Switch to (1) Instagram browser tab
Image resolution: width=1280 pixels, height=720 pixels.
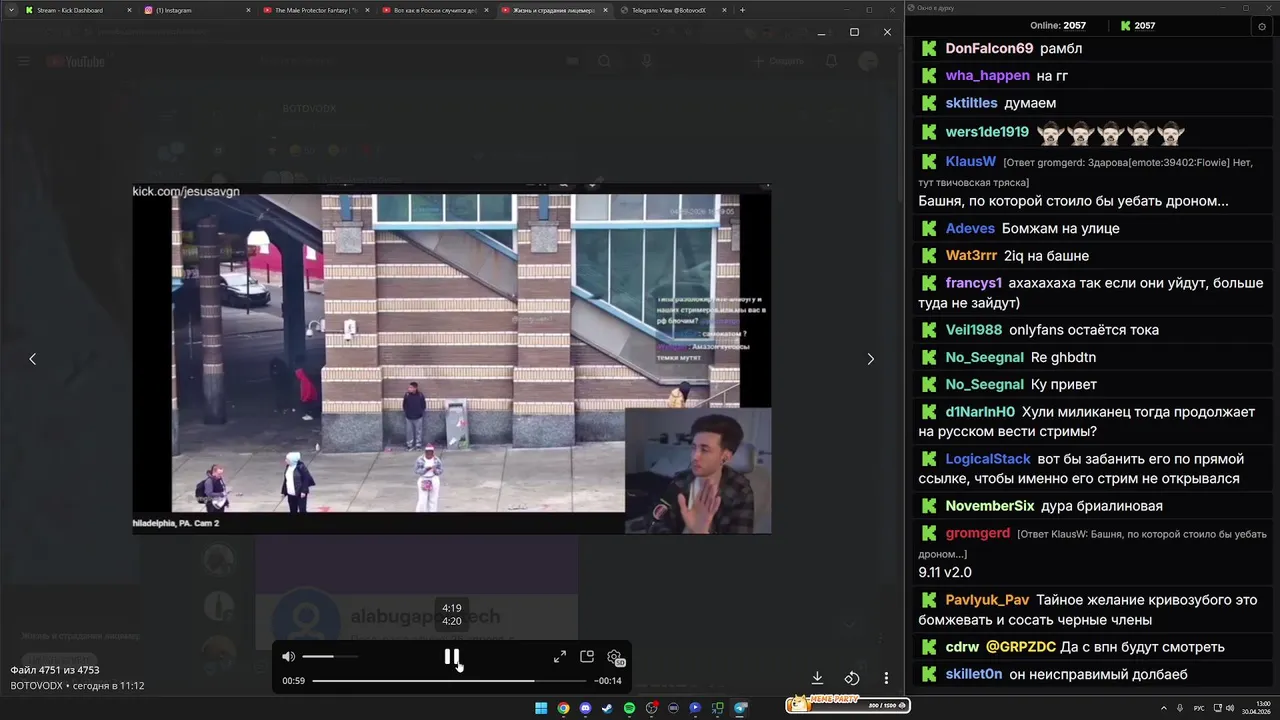click(197, 10)
